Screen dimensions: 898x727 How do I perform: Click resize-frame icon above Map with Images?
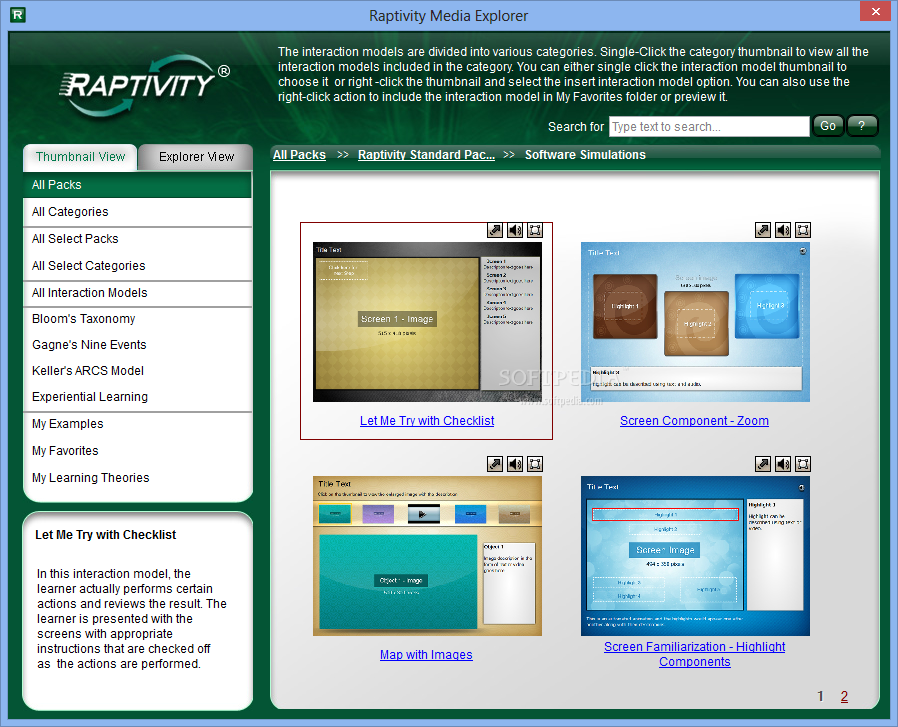[x=535, y=464]
